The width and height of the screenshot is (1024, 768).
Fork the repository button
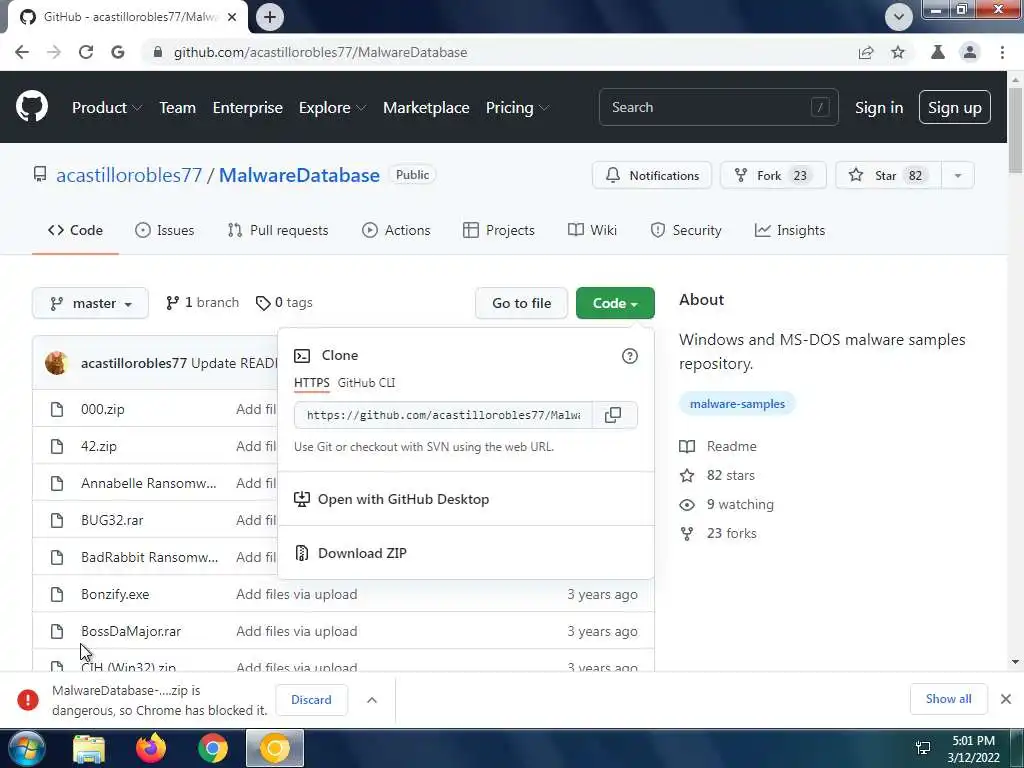(x=773, y=176)
